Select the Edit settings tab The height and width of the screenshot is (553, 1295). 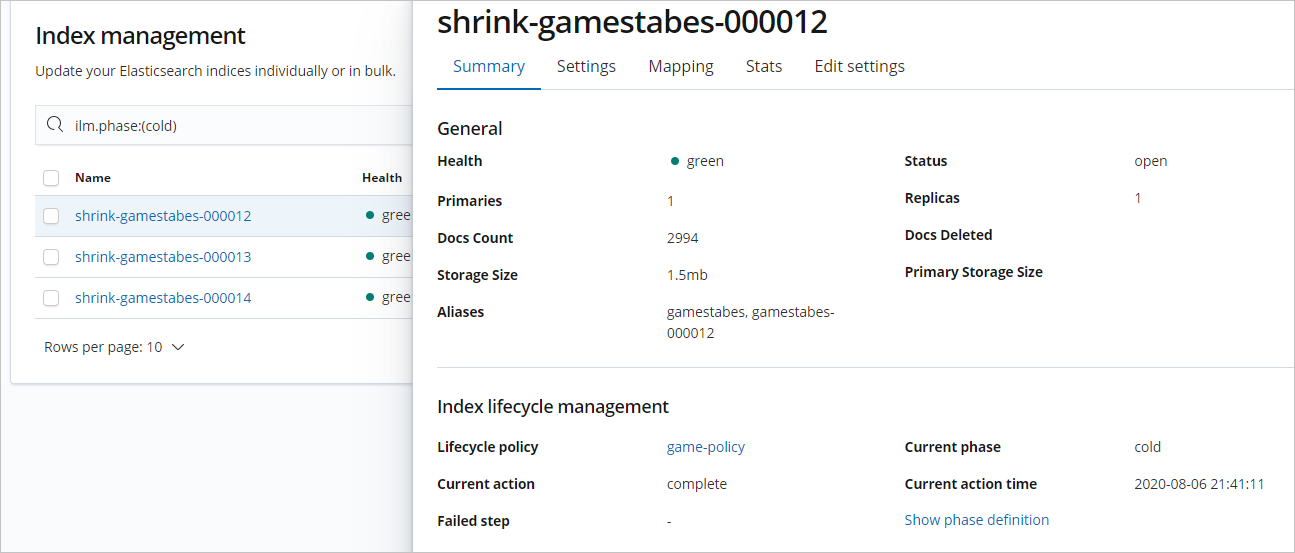pos(859,66)
